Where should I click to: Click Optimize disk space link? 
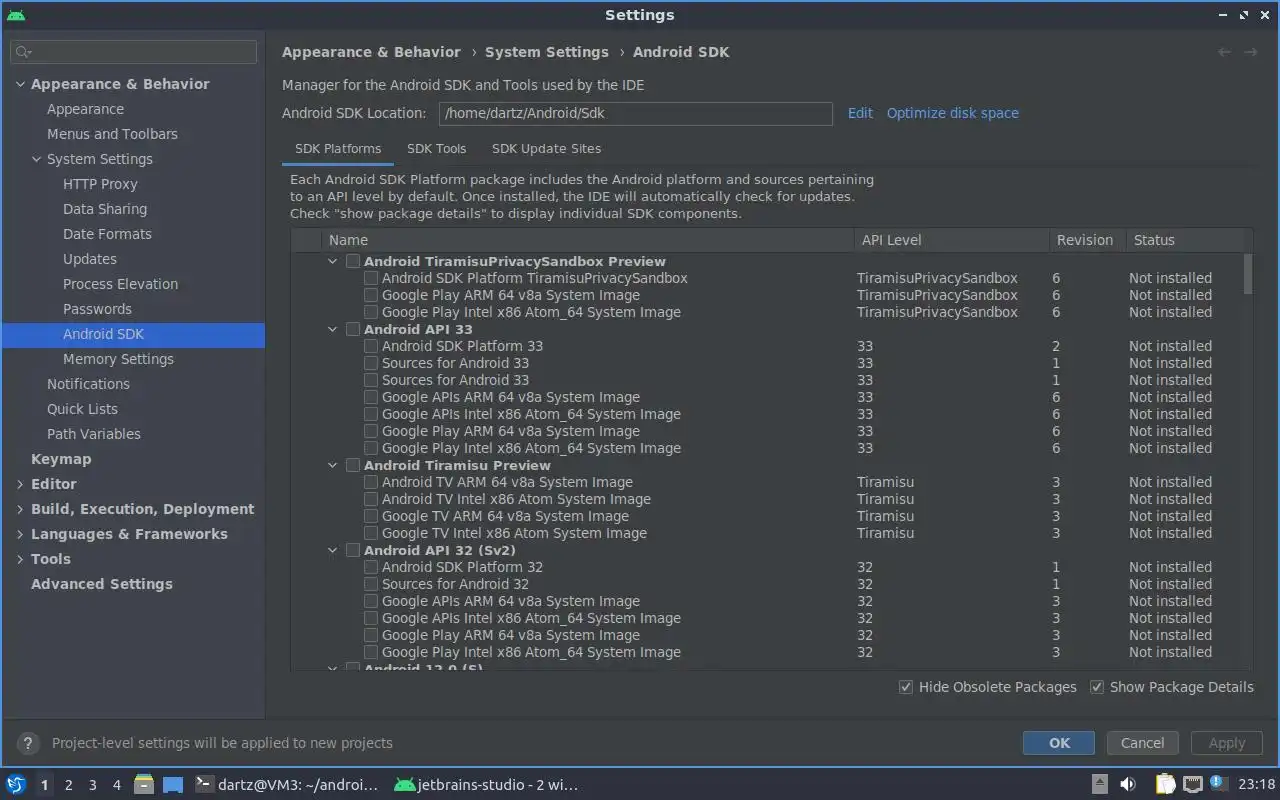[953, 113]
